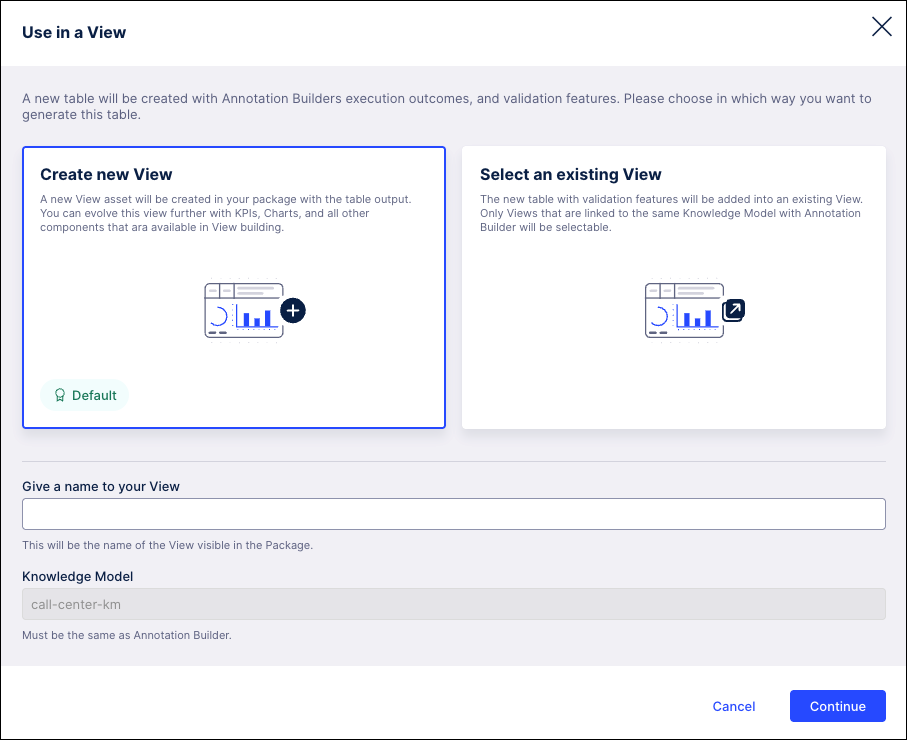Click Cancel to dismiss the dialog
907x740 pixels.
(x=733, y=706)
